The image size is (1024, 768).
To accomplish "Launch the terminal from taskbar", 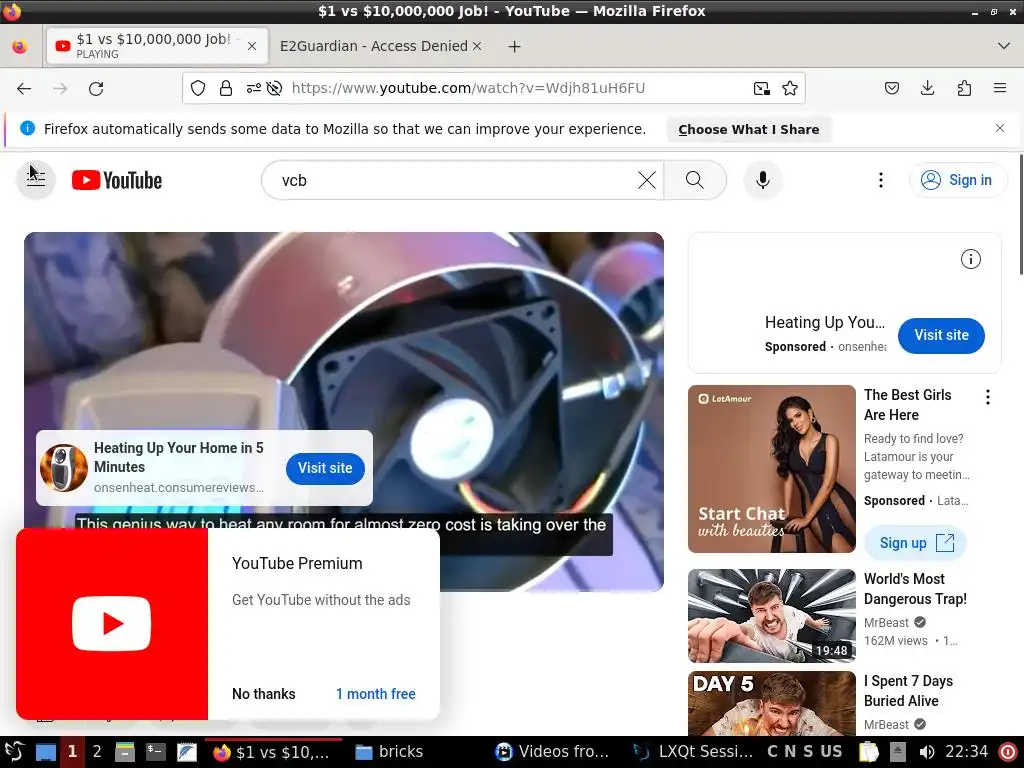I will [x=155, y=752].
